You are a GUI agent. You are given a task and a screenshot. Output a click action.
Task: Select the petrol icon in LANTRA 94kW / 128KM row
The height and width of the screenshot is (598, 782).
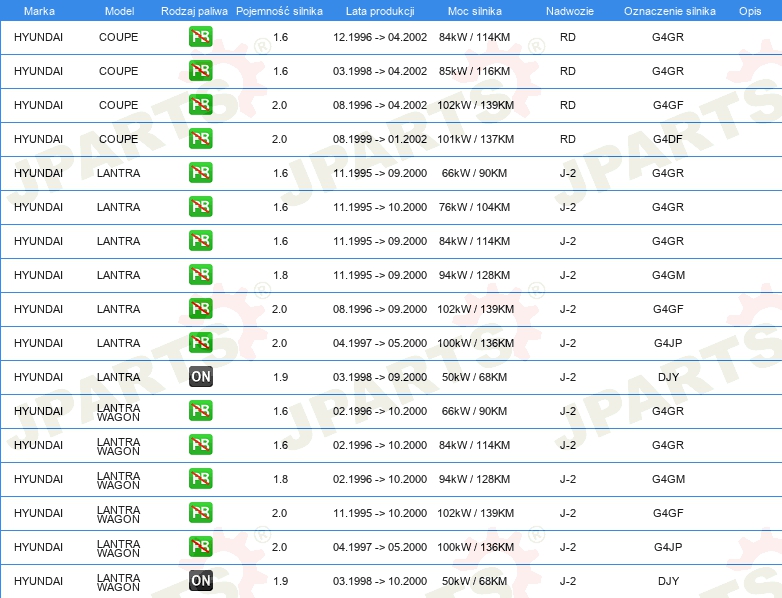200,274
